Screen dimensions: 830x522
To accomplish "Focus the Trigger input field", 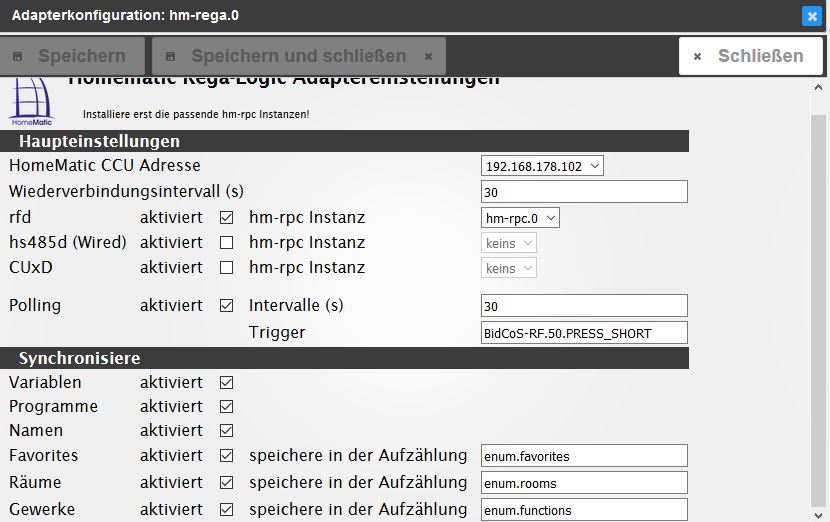I will click(x=584, y=333).
